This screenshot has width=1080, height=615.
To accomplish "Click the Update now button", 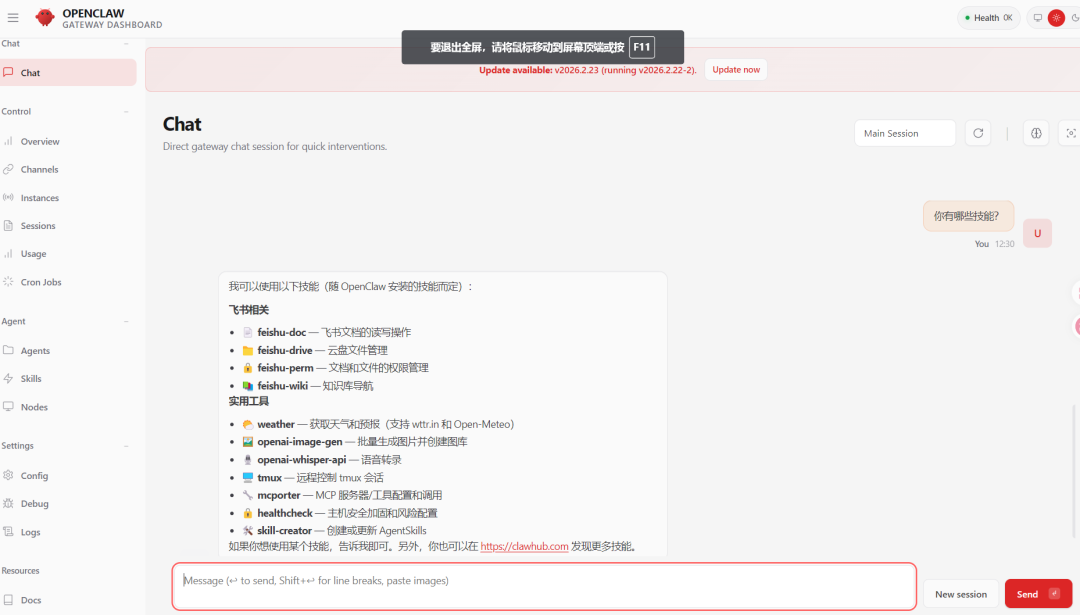I will (736, 70).
